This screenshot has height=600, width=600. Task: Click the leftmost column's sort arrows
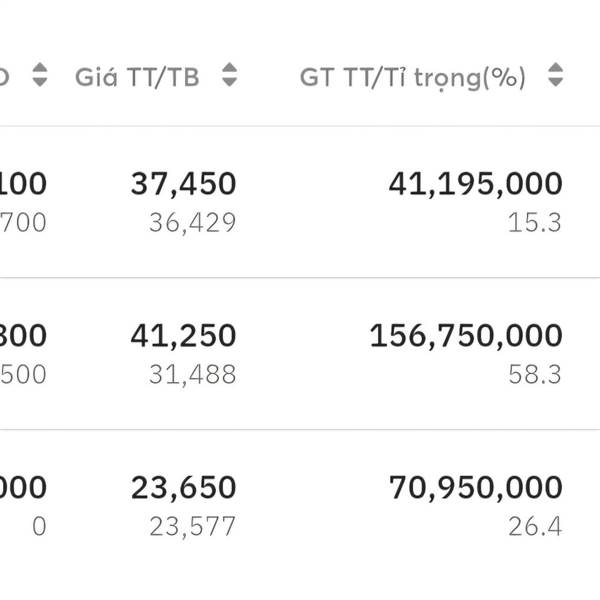tap(39, 76)
